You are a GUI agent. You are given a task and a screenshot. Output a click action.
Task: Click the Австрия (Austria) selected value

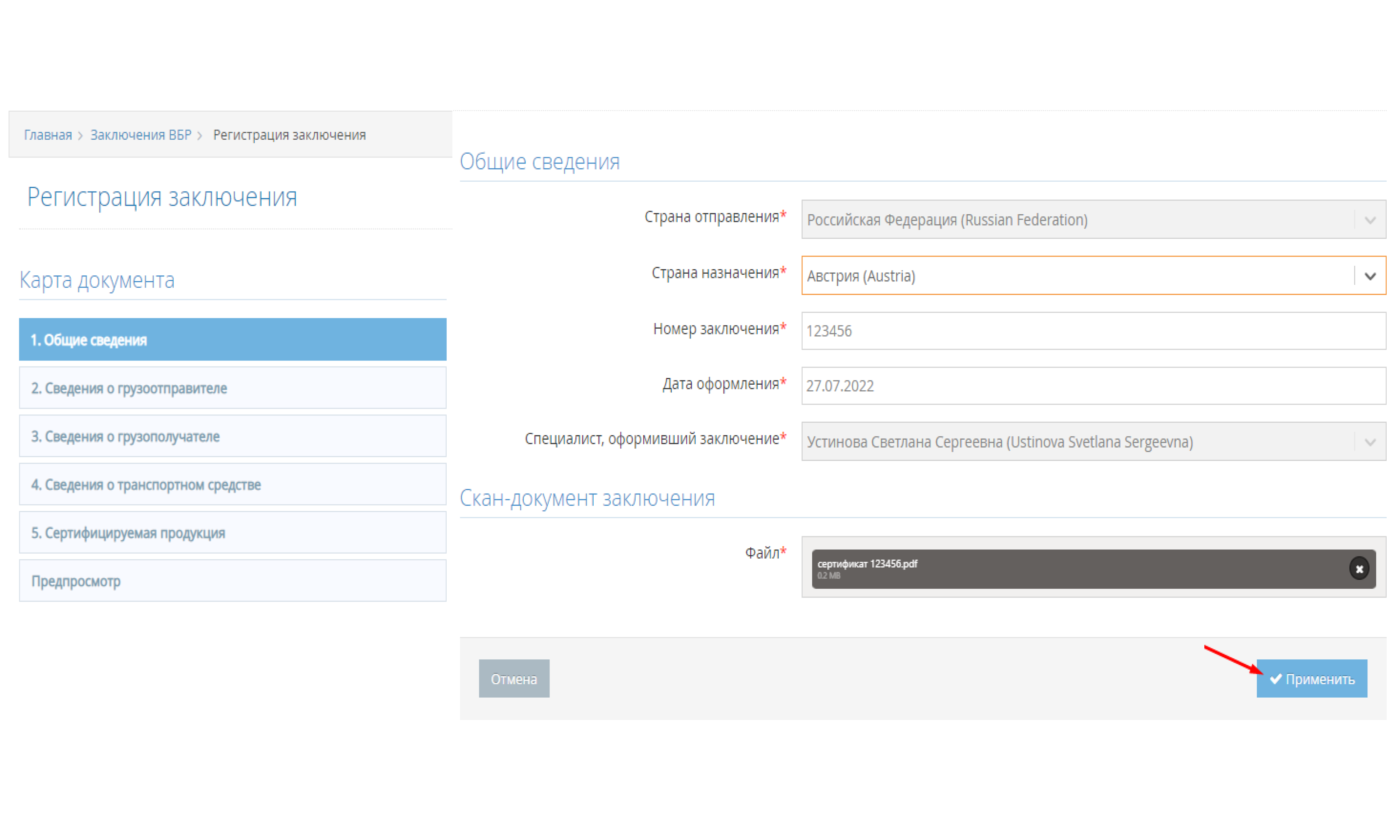[860, 276]
